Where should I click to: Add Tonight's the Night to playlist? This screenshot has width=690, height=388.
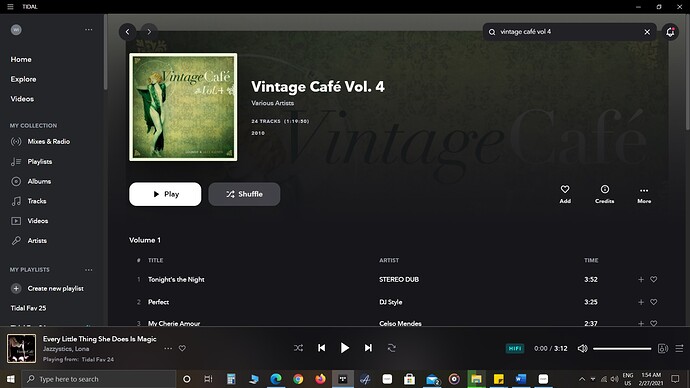641,279
